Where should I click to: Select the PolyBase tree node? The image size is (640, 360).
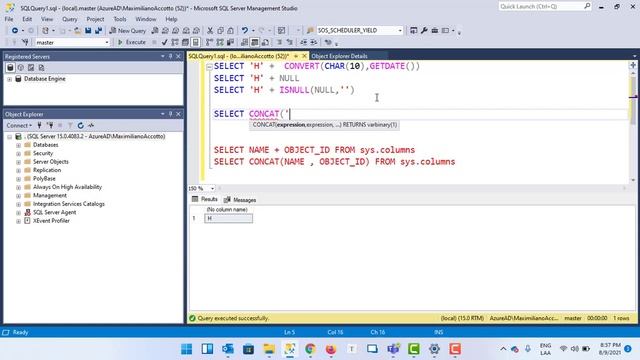44,179
